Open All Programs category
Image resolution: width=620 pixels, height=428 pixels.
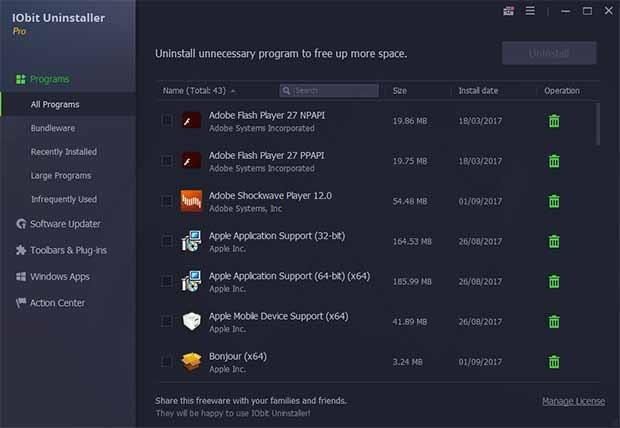click(55, 104)
